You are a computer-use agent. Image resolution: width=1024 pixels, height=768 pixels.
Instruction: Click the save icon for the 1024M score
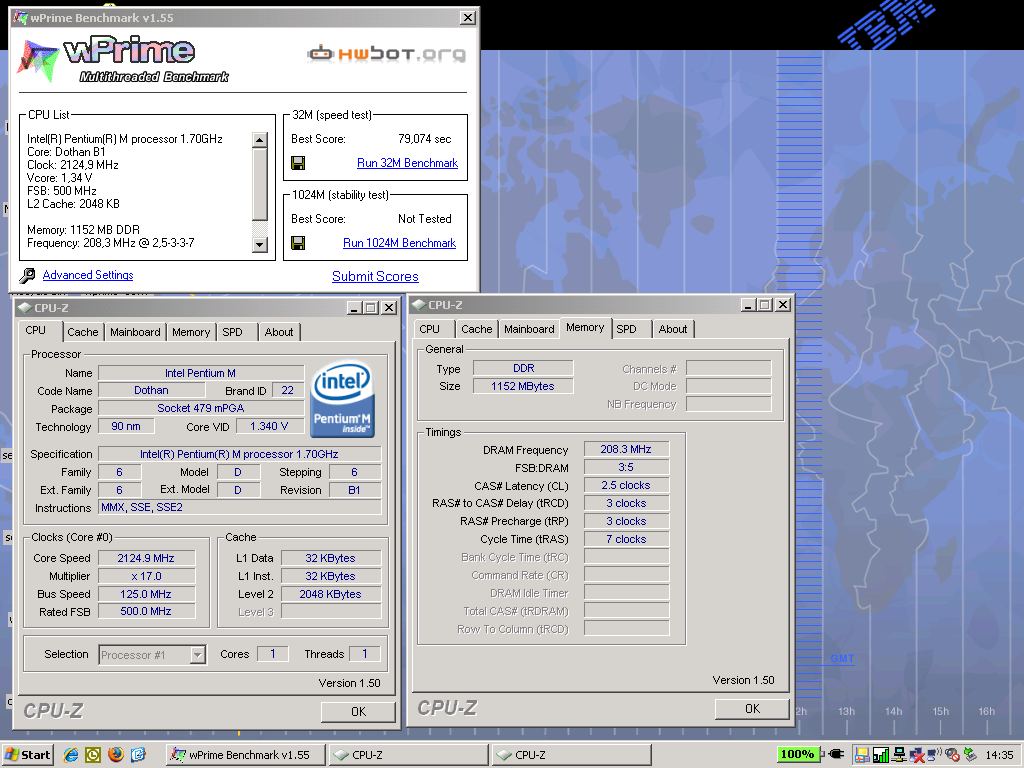(298, 243)
